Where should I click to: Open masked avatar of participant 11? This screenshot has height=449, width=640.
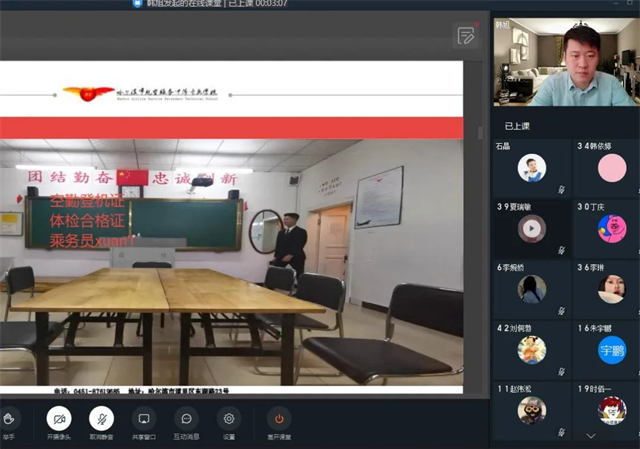click(x=532, y=411)
